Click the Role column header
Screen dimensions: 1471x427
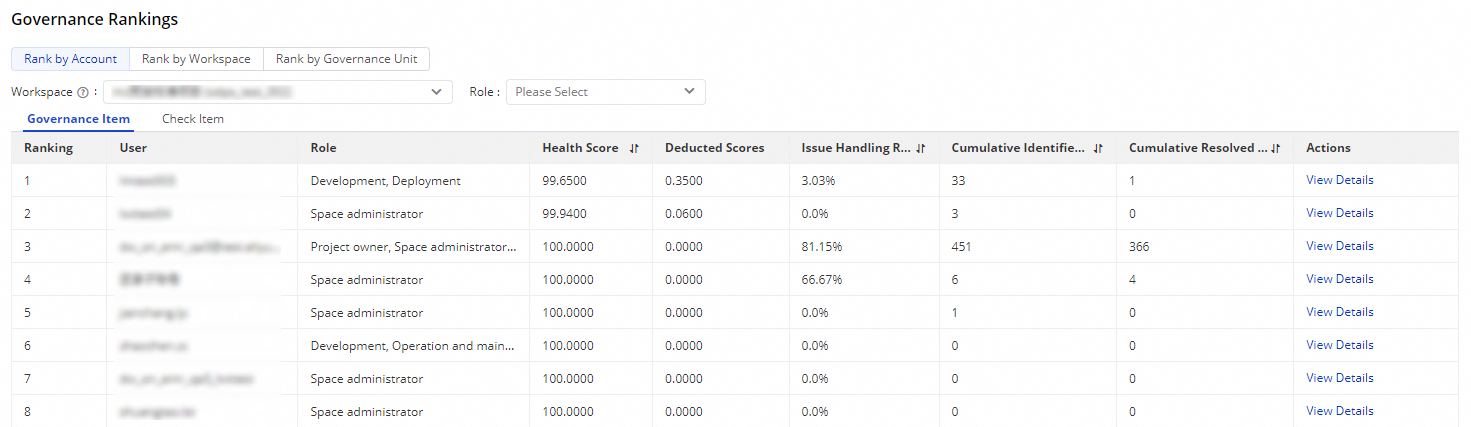323,148
